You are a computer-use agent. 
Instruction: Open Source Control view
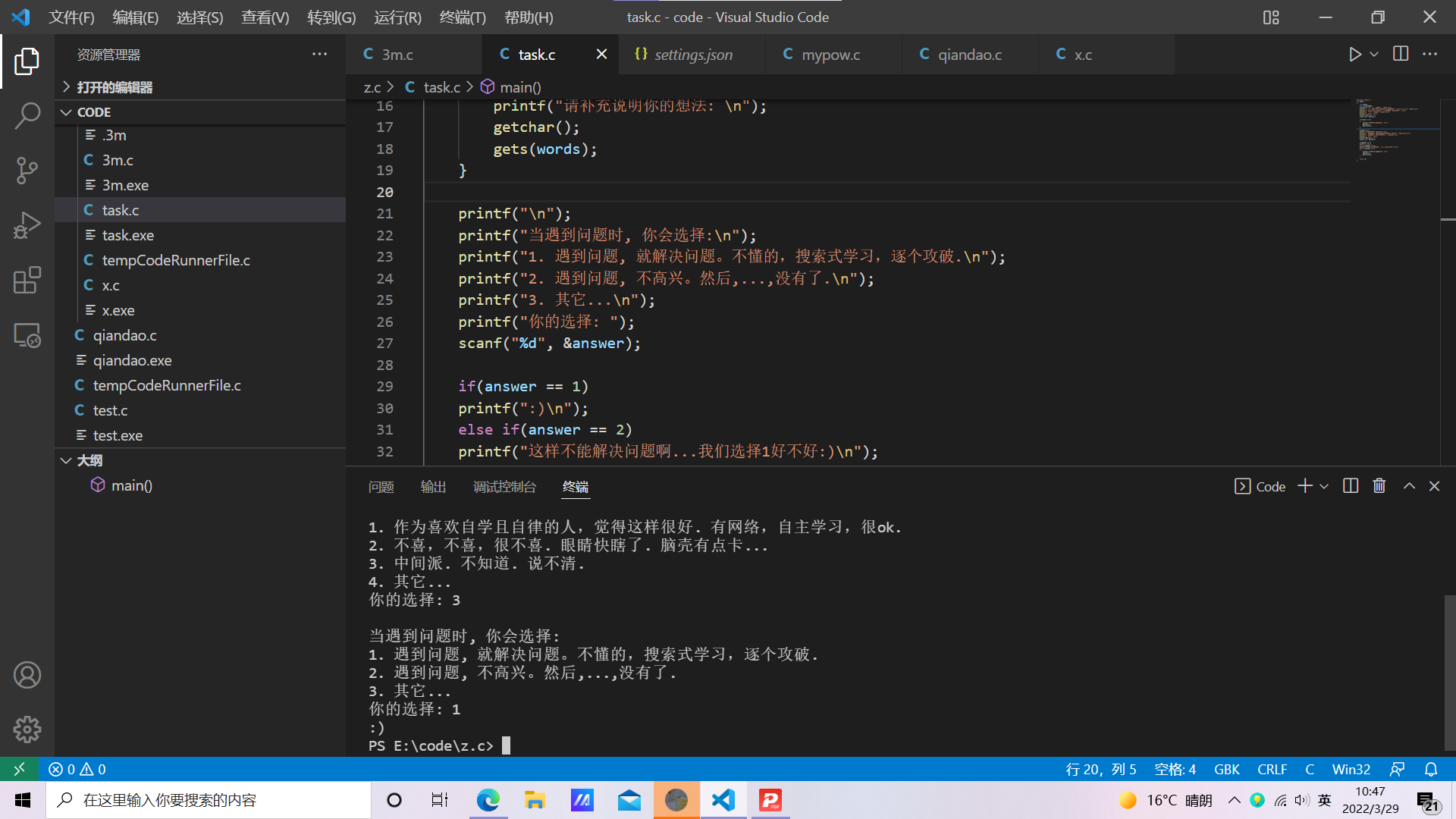tap(27, 171)
